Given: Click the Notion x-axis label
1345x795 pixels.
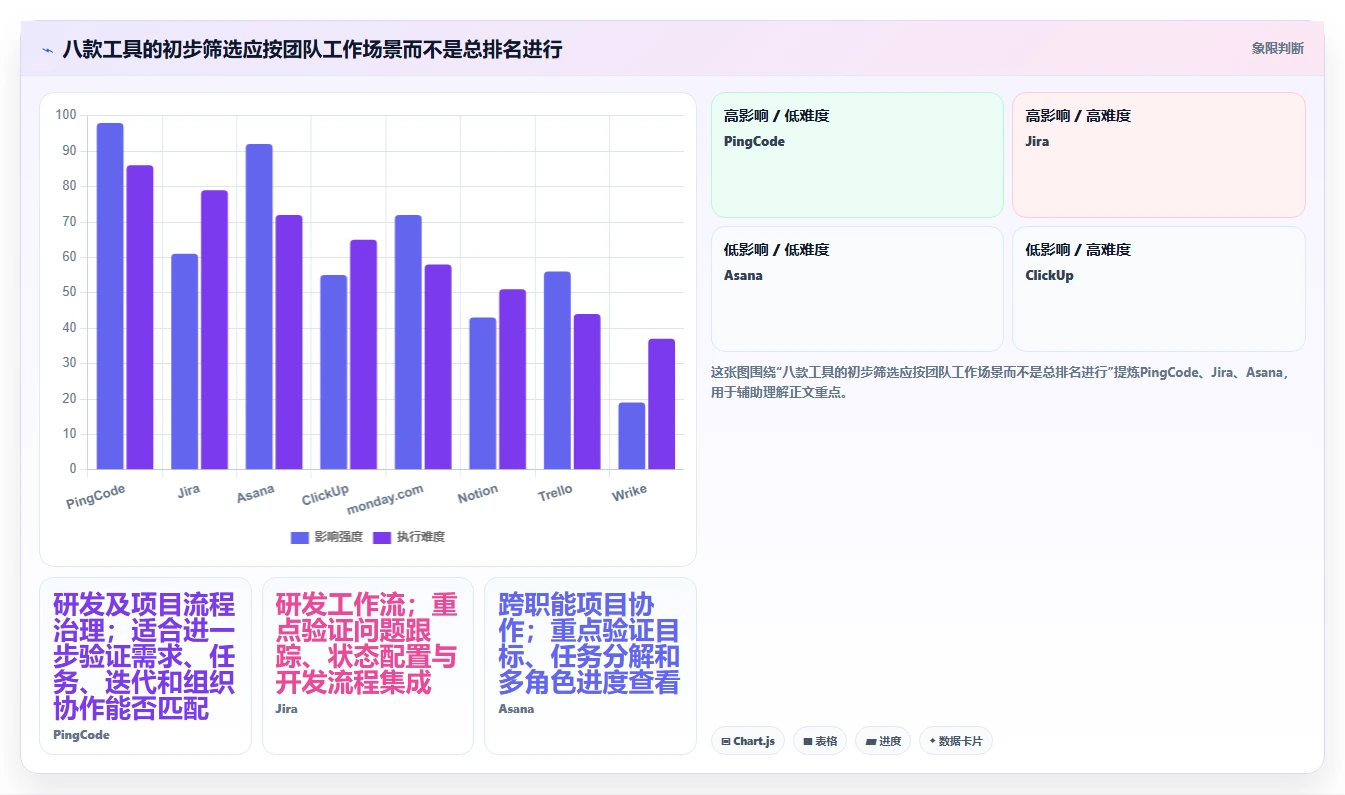Looking at the screenshot, I should pos(478,494).
